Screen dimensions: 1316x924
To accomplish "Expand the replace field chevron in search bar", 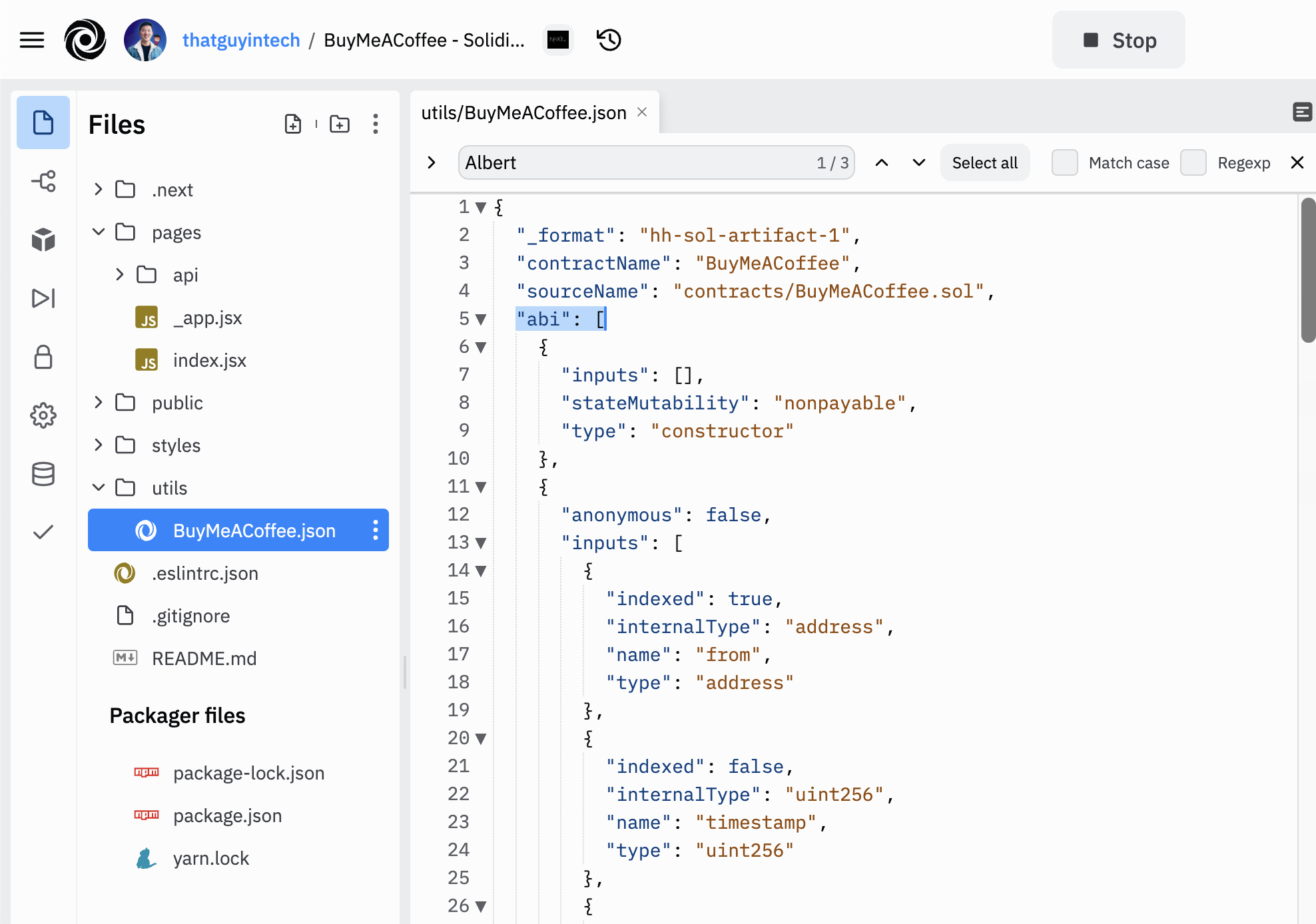I will pyautogui.click(x=432, y=162).
